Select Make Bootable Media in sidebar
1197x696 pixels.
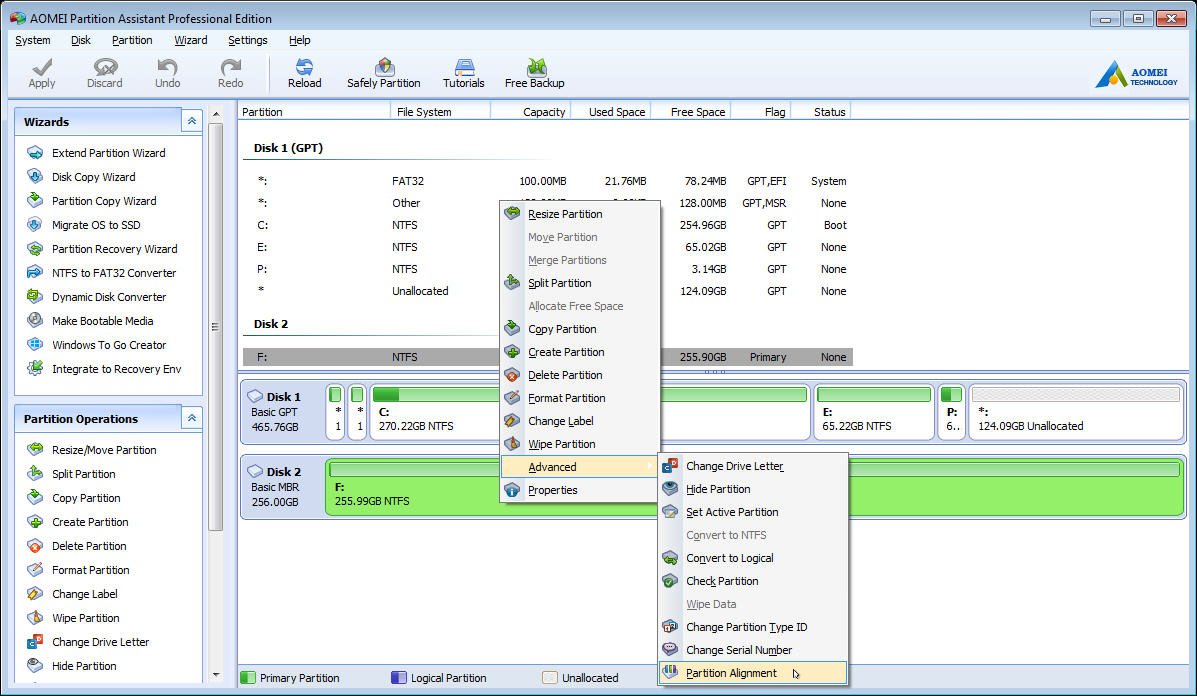click(102, 321)
